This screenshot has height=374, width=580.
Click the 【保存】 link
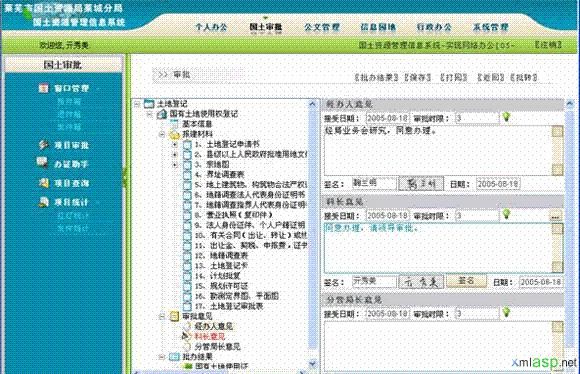pos(417,77)
